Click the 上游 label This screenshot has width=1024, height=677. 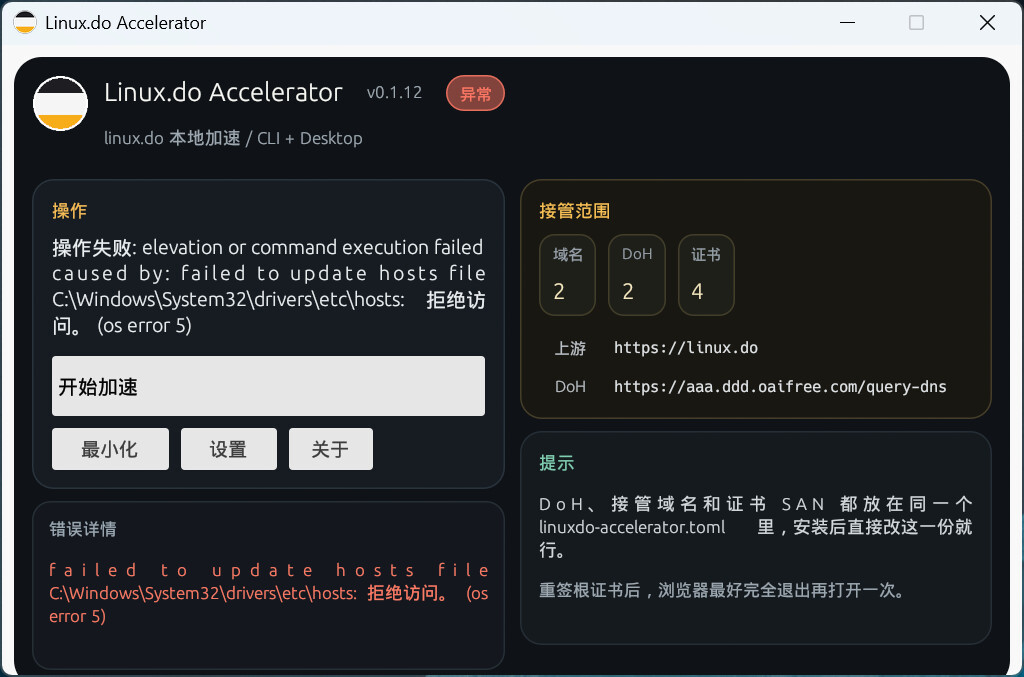[x=570, y=349]
